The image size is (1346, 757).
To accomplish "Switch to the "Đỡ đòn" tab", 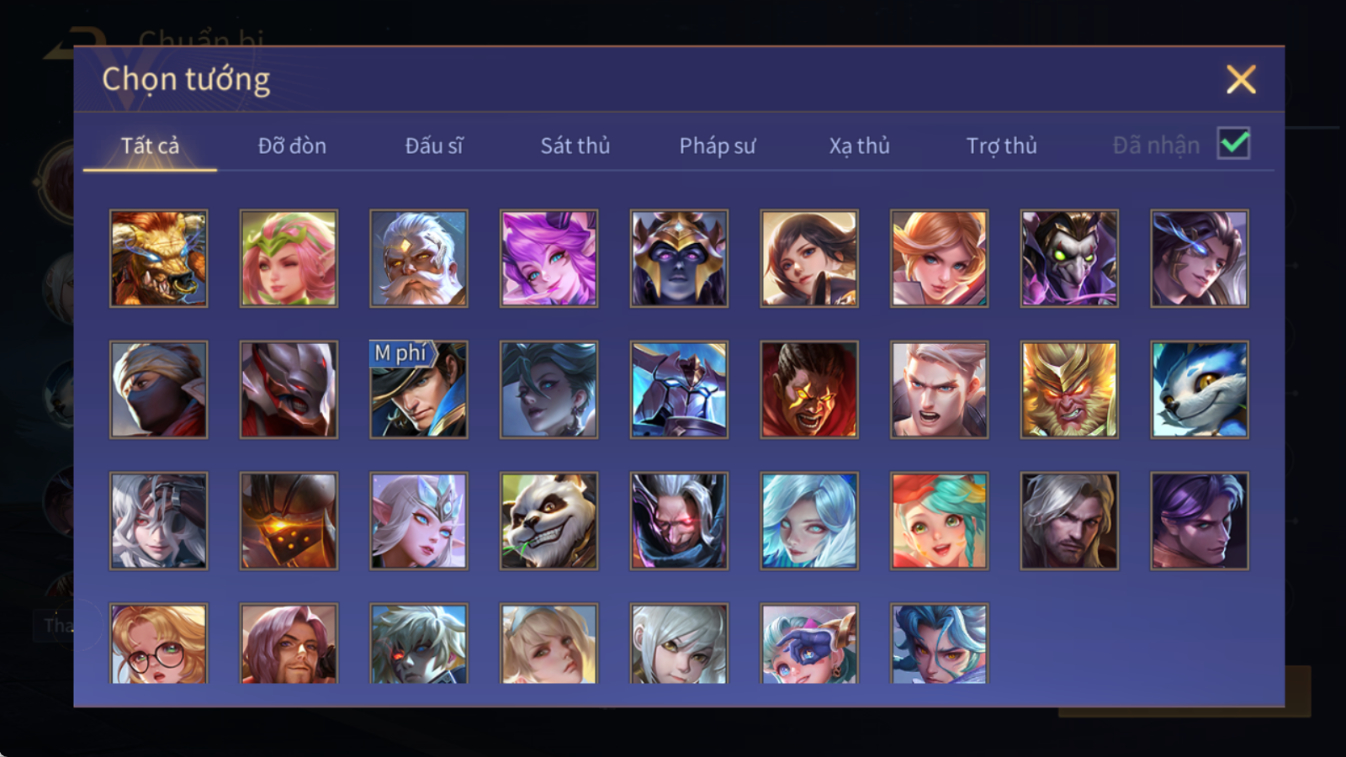I will coord(292,146).
